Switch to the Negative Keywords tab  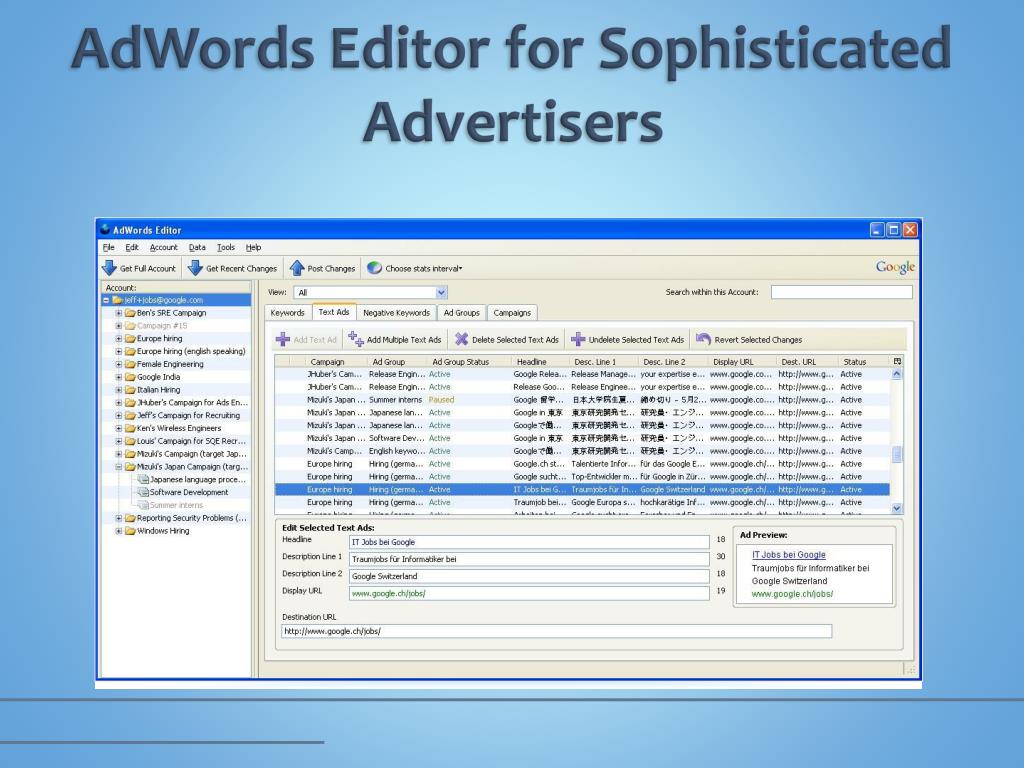pyautogui.click(x=396, y=313)
